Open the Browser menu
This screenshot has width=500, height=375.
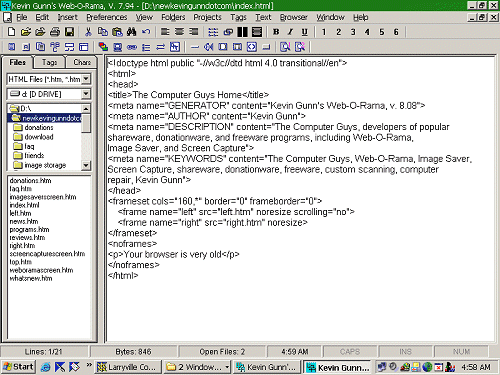click(293, 17)
